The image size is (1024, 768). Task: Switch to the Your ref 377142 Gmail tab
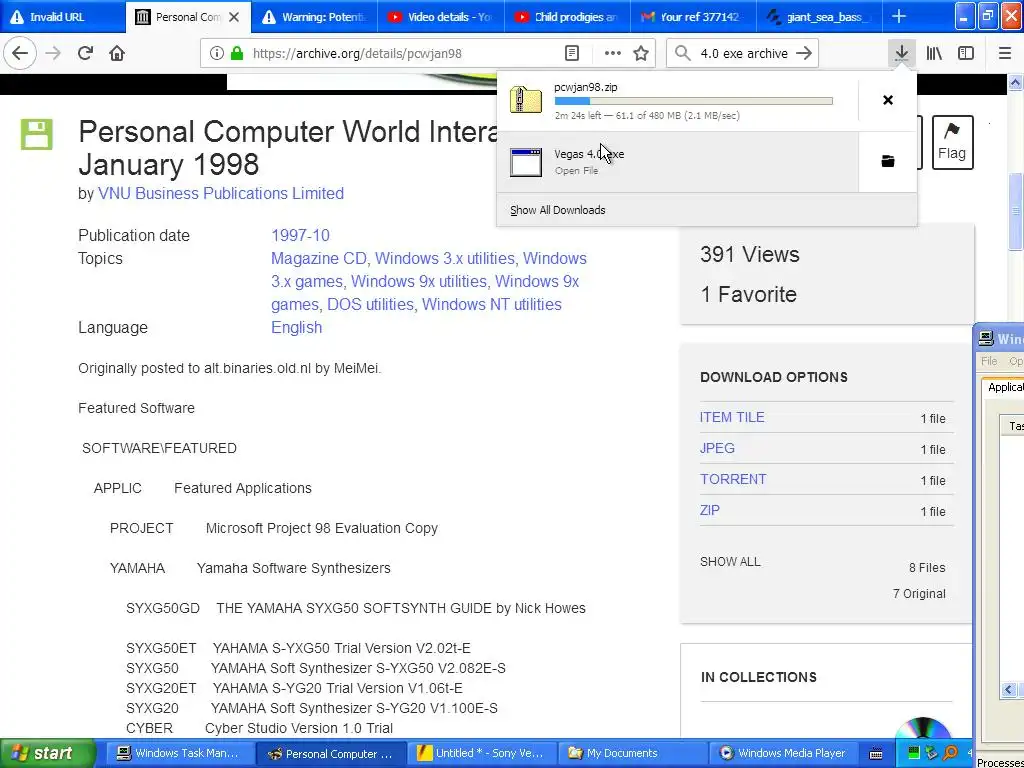coord(693,17)
